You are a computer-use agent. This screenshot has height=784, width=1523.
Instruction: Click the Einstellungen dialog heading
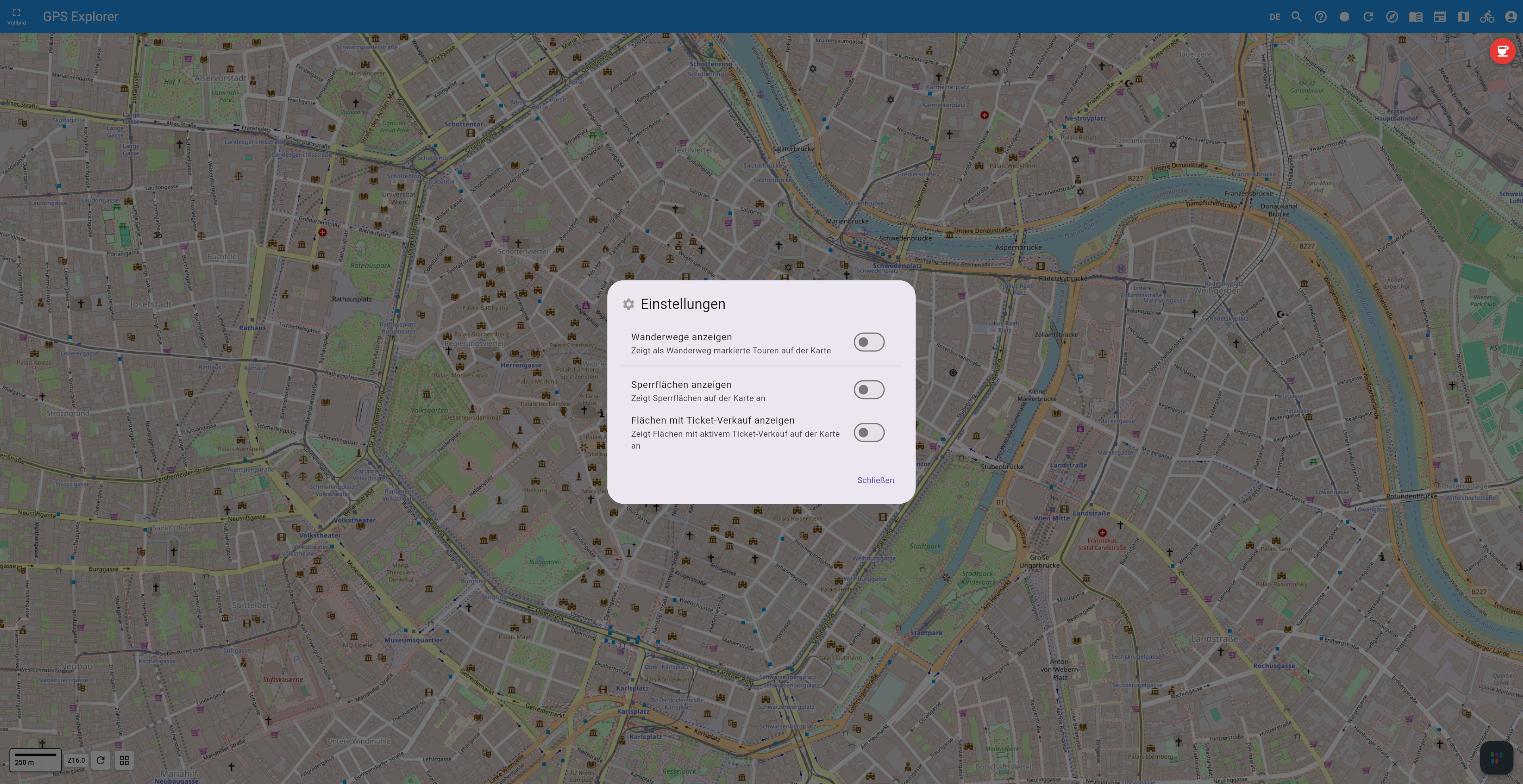coord(683,304)
